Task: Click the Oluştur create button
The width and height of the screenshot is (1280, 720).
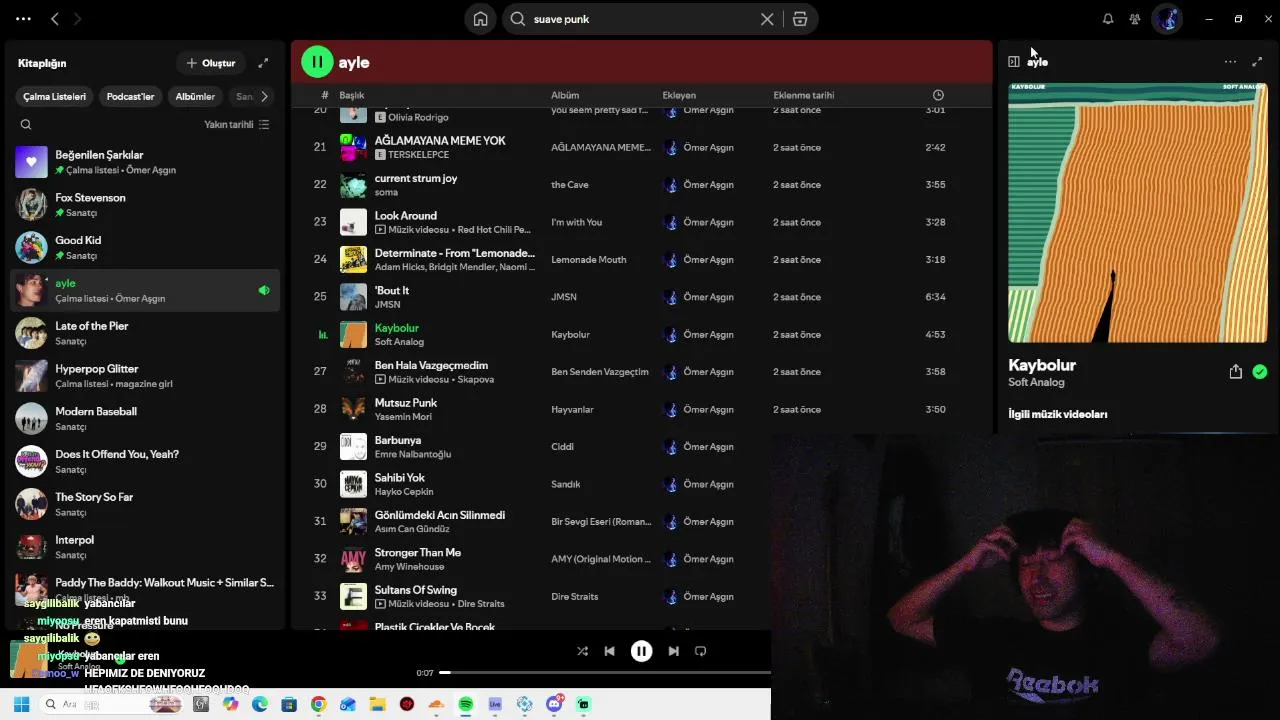Action: coord(210,63)
